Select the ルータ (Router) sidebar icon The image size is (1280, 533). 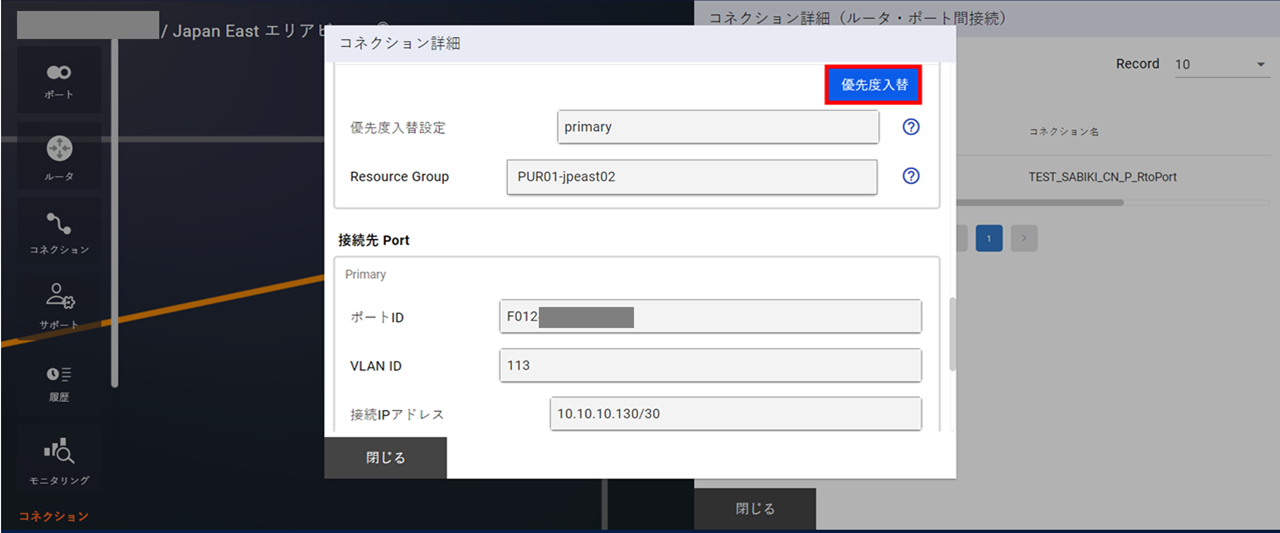[59, 156]
